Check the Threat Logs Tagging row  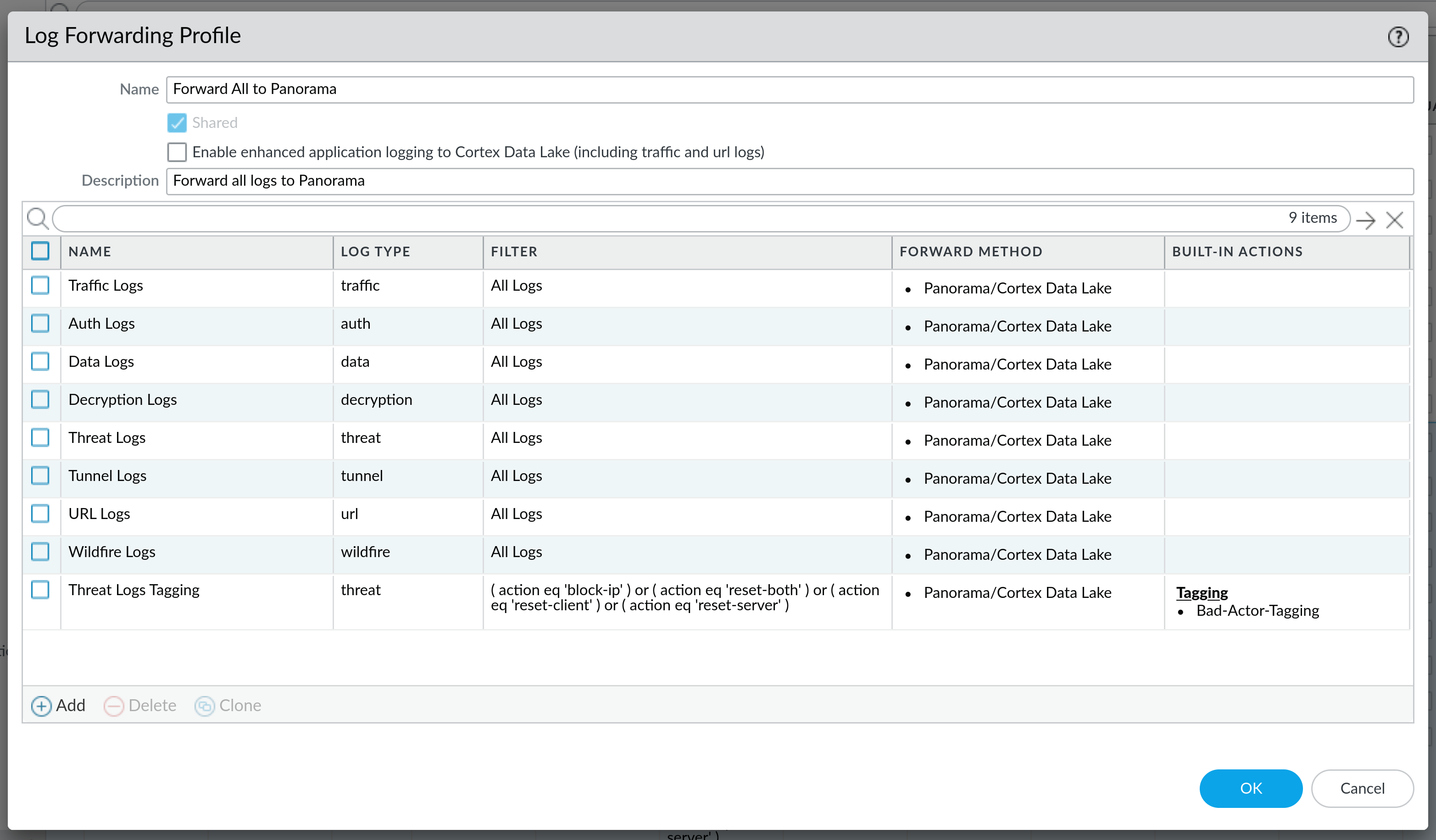(40, 590)
